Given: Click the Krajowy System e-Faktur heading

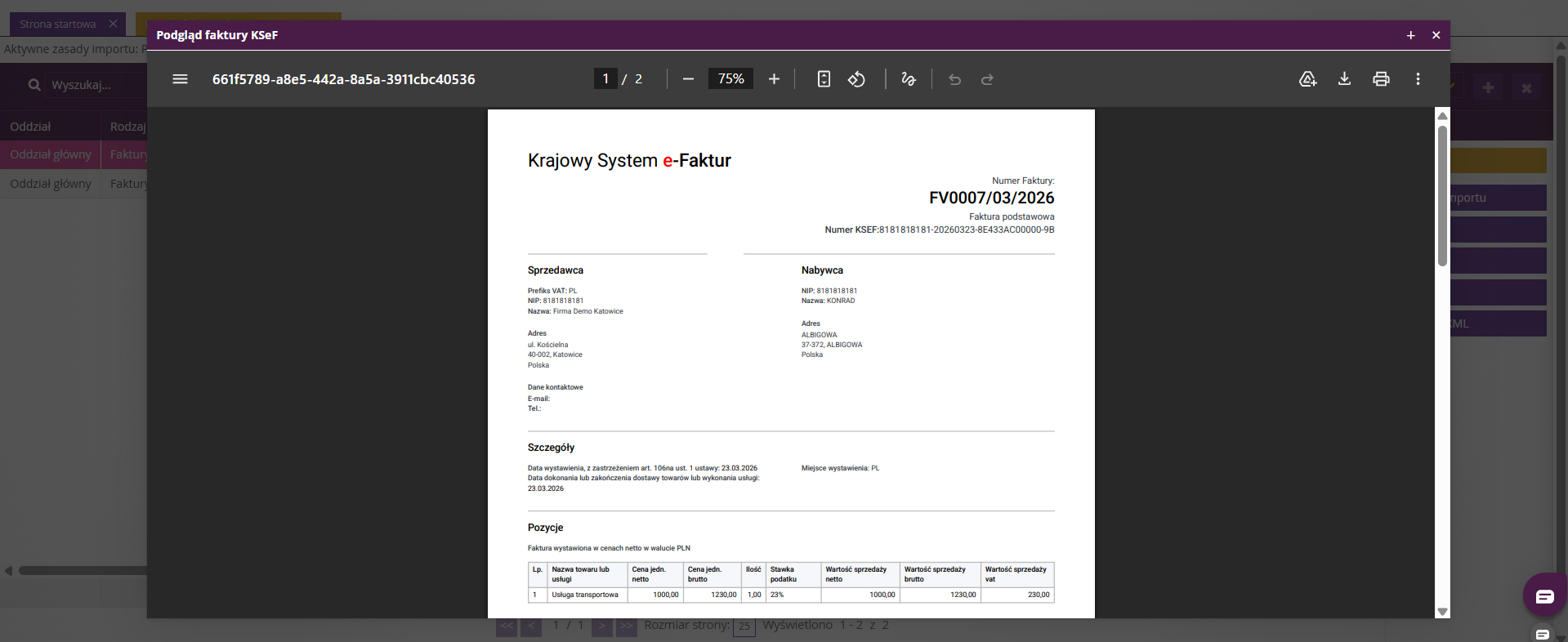Looking at the screenshot, I should (x=629, y=160).
